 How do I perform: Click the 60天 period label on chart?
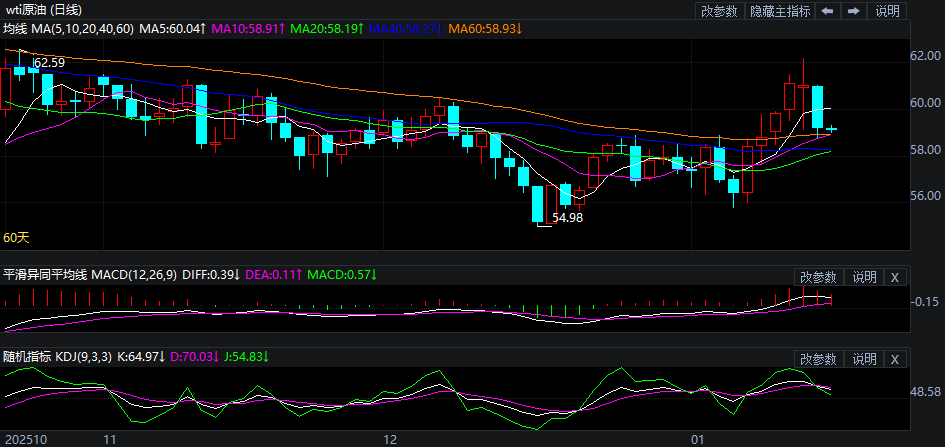pyautogui.click(x=17, y=238)
